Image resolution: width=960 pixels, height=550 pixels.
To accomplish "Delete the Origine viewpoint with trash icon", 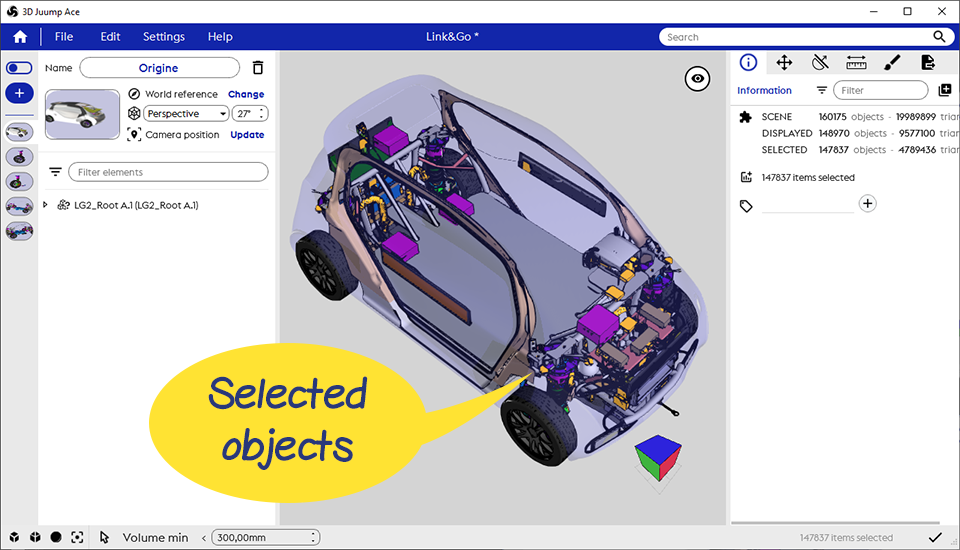I will tap(258, 68).
